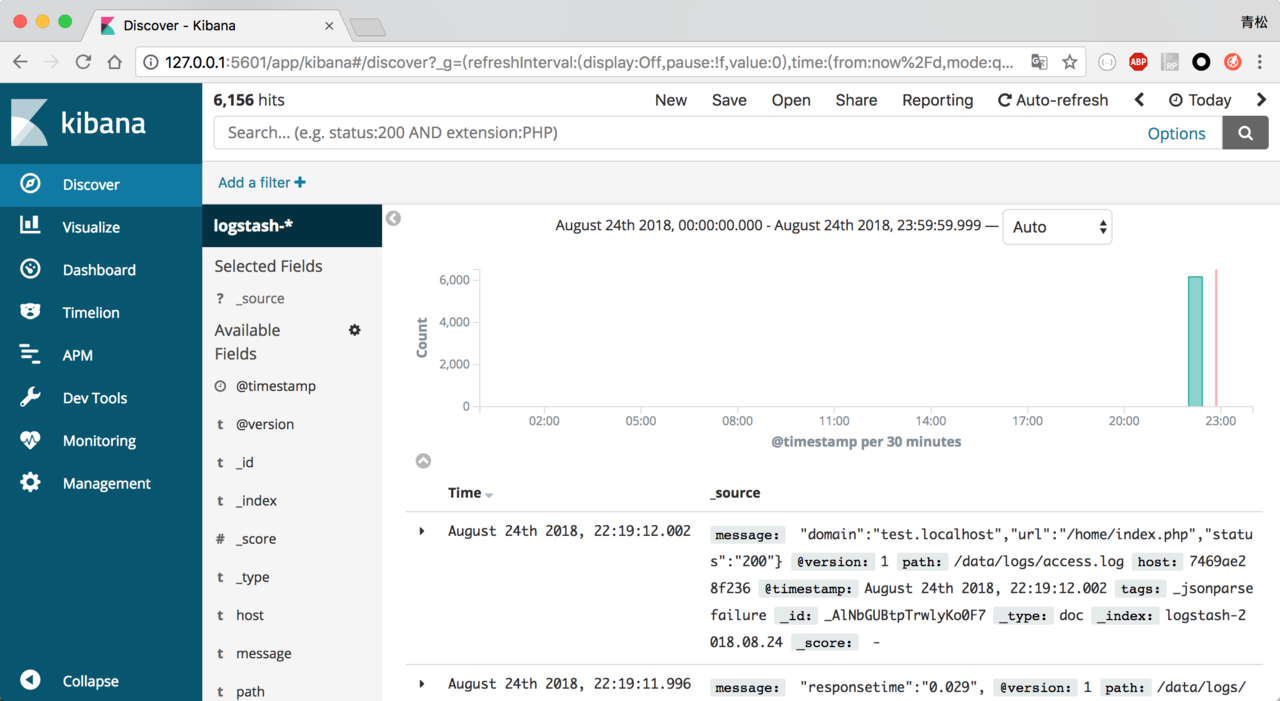Image resolution: width=1280 pixels, height=701 pixels.
Task: Open a new browser tab
Action: tap(367, 27)
